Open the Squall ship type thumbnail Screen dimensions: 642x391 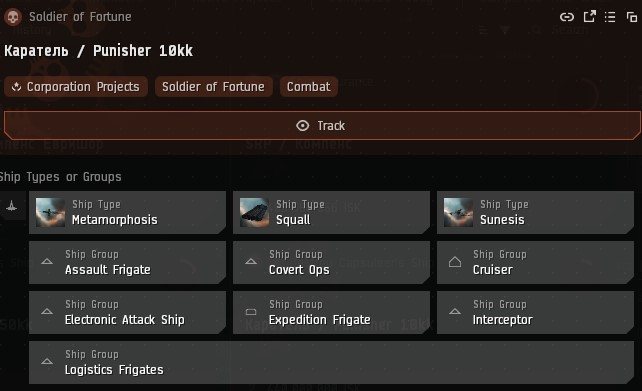coord(254,212)
